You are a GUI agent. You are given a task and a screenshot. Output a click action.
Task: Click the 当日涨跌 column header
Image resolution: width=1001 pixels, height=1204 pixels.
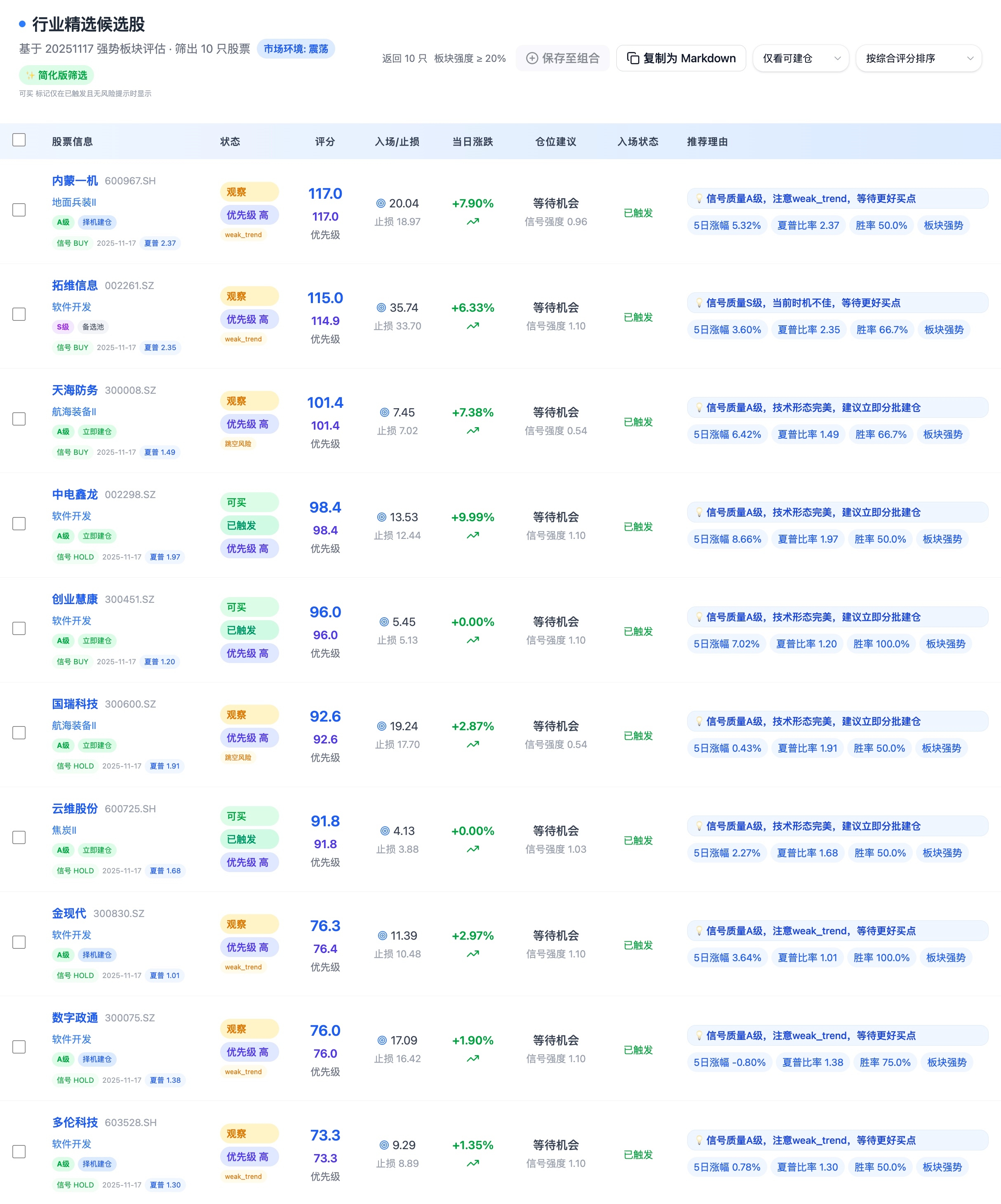(472, 141)
